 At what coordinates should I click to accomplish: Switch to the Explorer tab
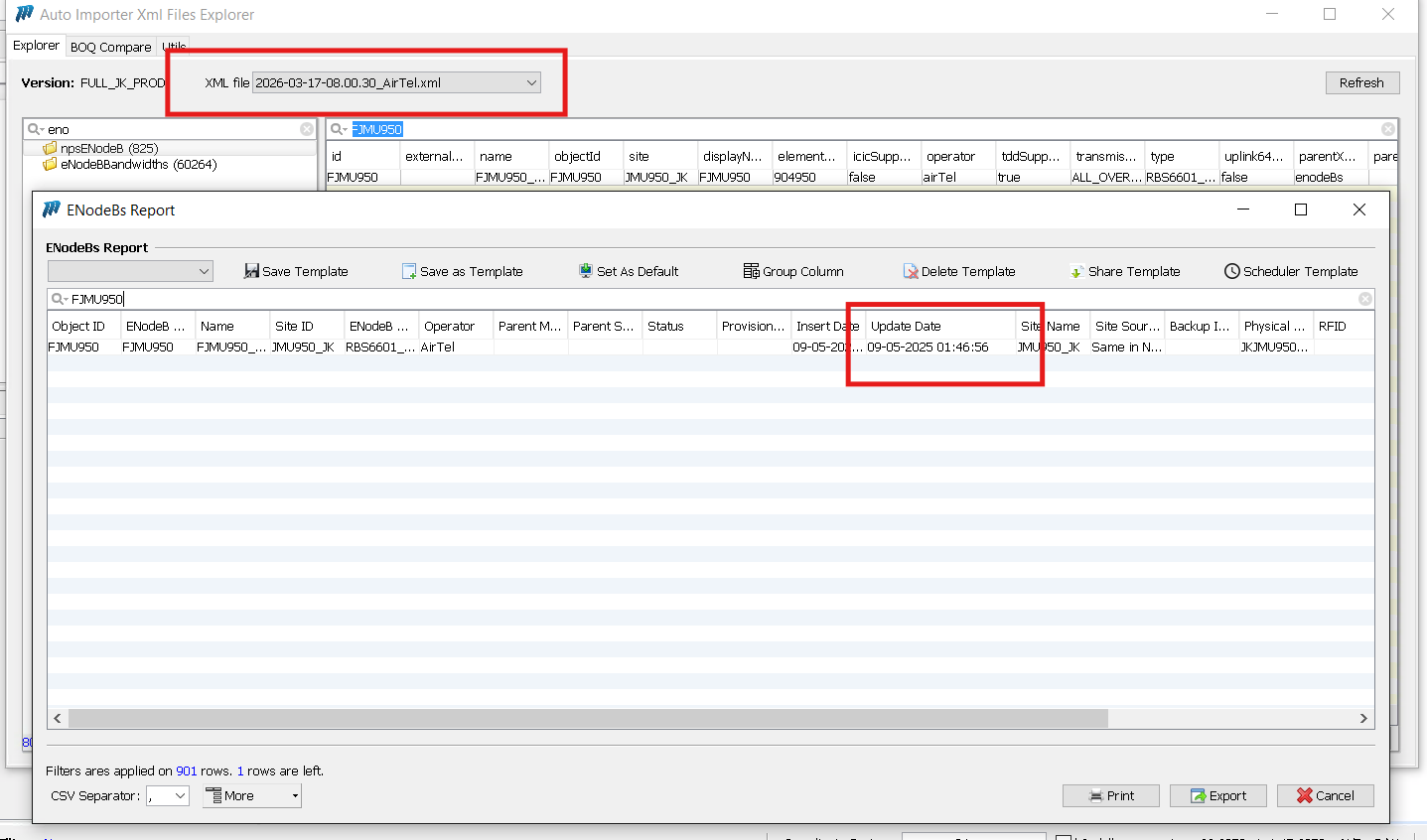[36, 46]
